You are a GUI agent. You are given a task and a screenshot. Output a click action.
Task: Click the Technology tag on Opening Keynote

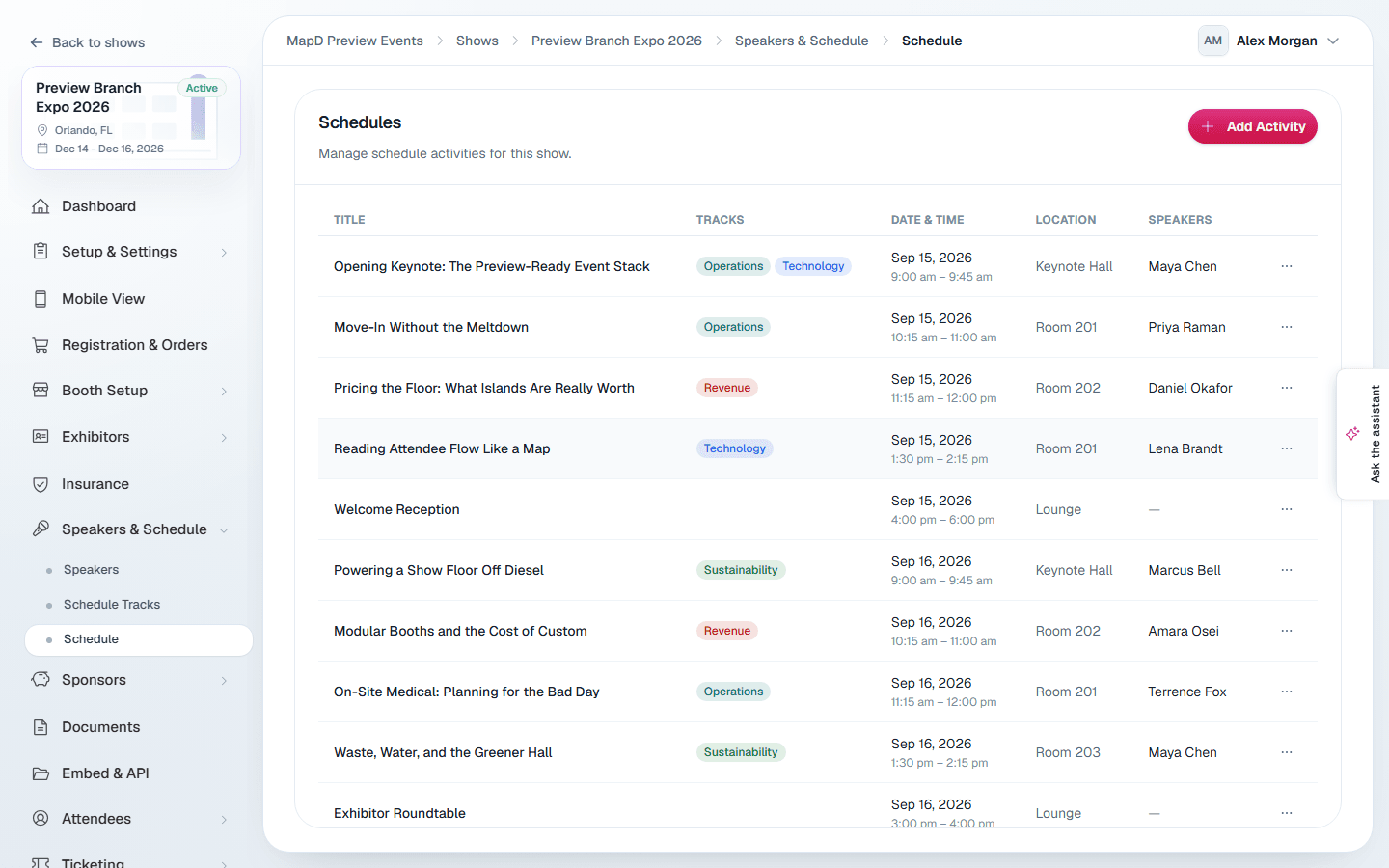[813, 266]
